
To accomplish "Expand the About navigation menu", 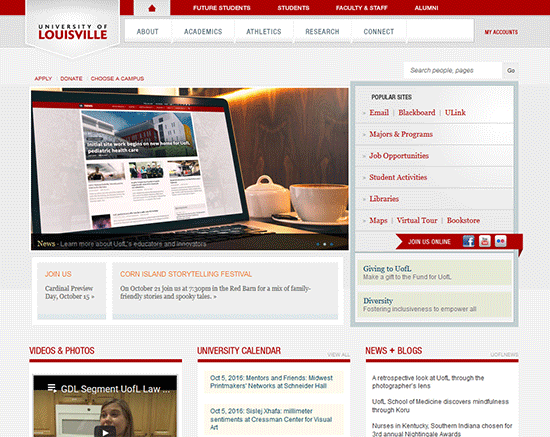I will (148, 32).
